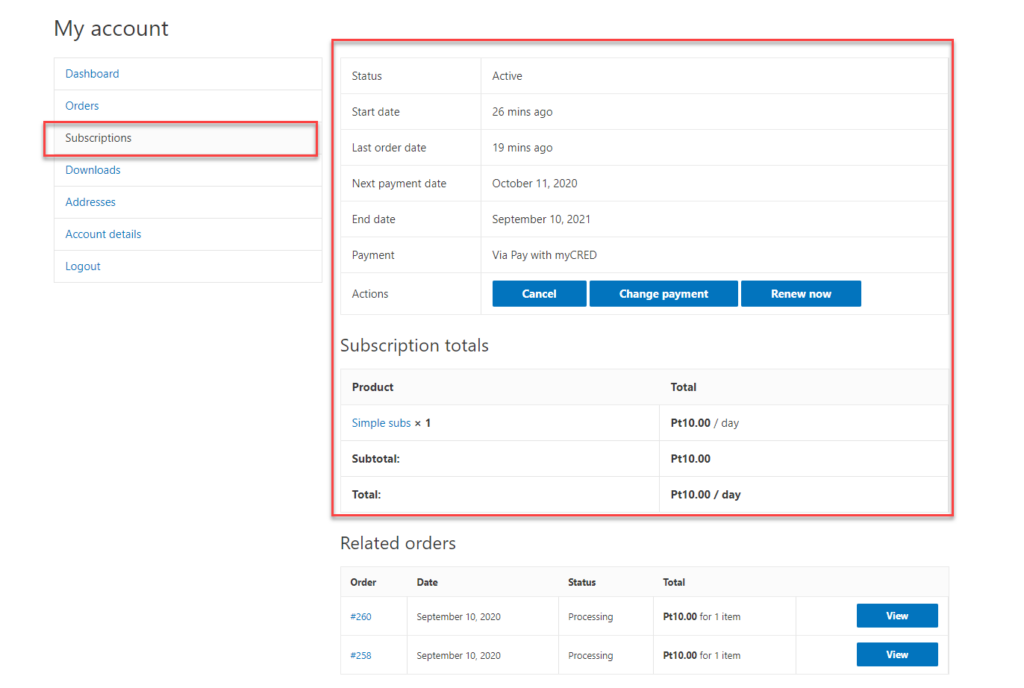Open the Addresses page

(90, 202)
